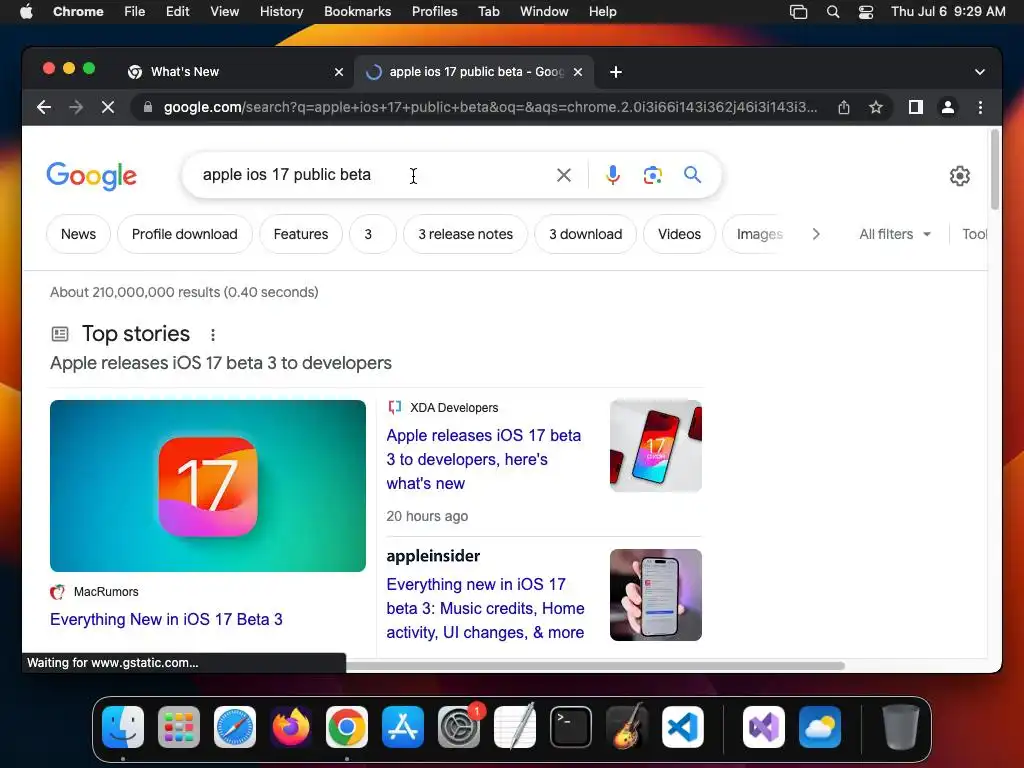This screenshot has width=1024, height=768.
Task: Open GarageBand from the dock
Action: 627,727
